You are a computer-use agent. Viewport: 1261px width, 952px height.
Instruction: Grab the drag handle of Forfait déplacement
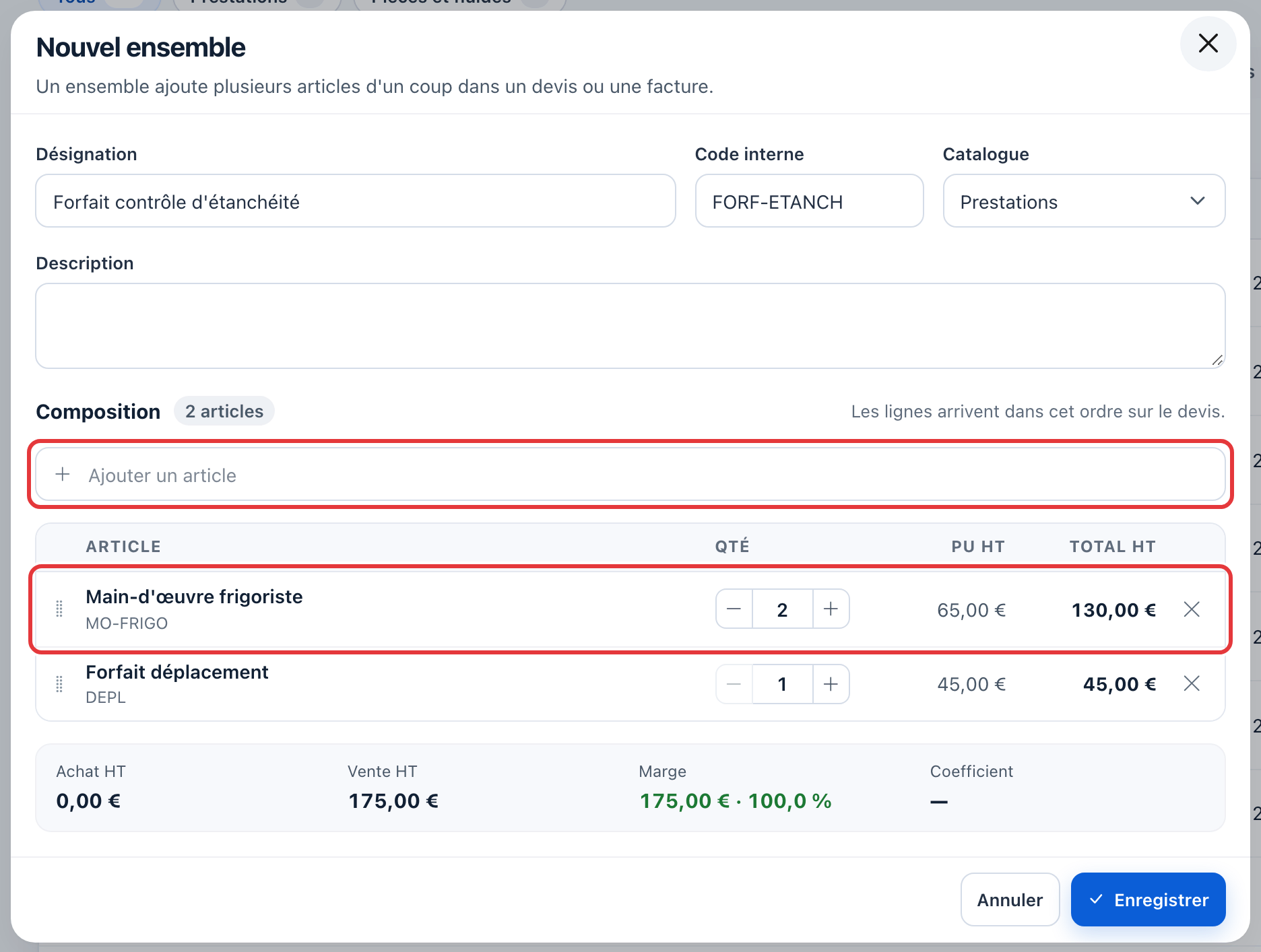pos(59,684)
